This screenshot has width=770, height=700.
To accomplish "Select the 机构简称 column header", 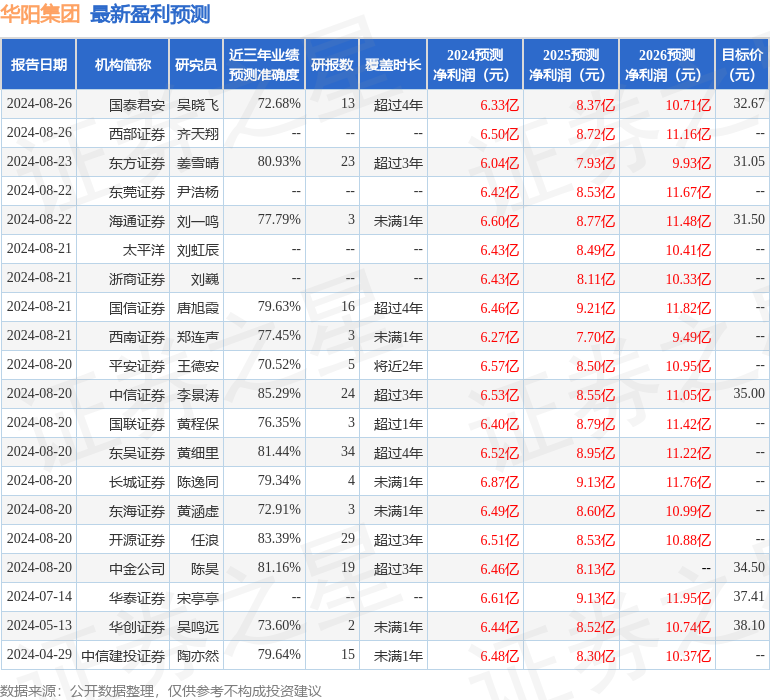I will tap(123, 64).
